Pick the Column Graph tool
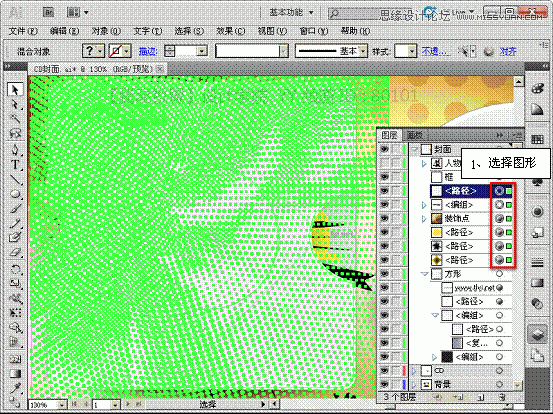 point(15,343)
